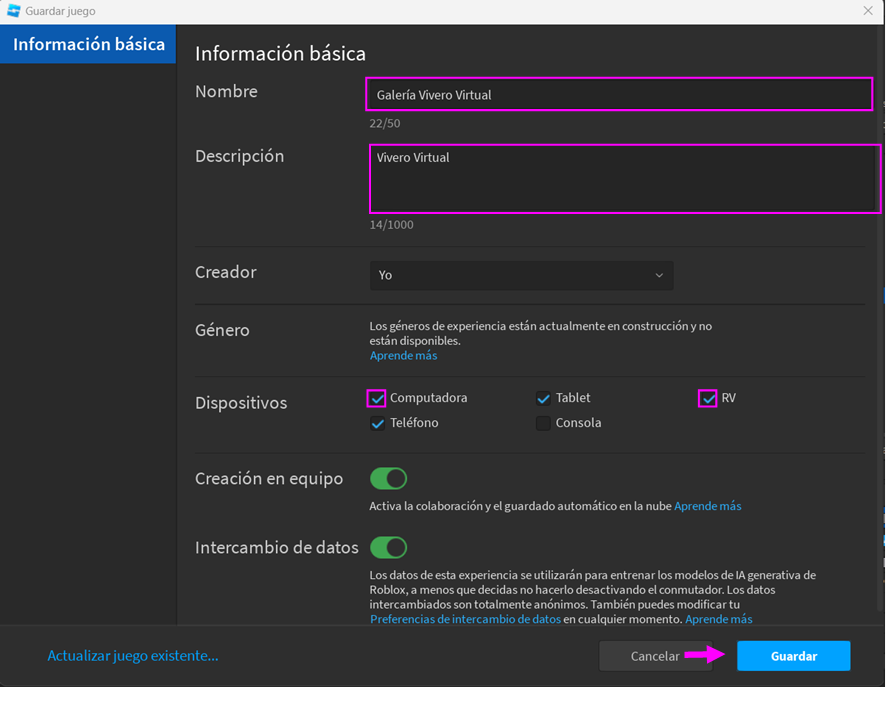Turn off Intercambio de datos toggle

click(x=388, y=548)
